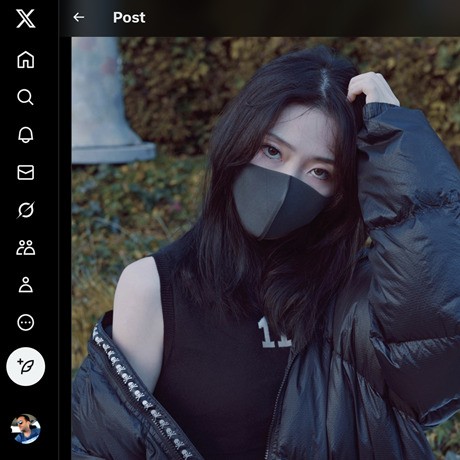Compose a new post with the feather button
The width and height of the screenshot is (460, 460).
26,367
